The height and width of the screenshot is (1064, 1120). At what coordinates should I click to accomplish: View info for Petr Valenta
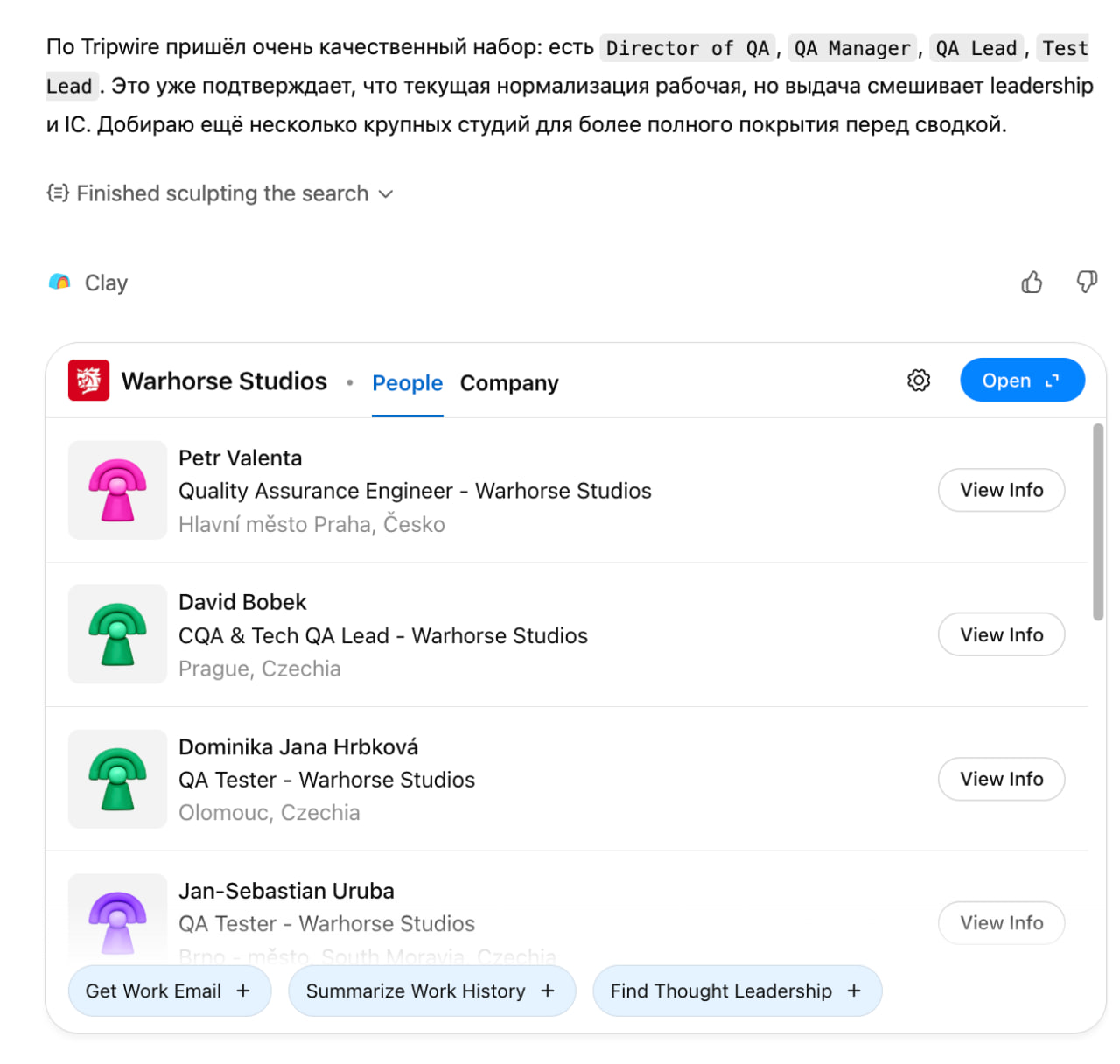tap(1001, 490)
